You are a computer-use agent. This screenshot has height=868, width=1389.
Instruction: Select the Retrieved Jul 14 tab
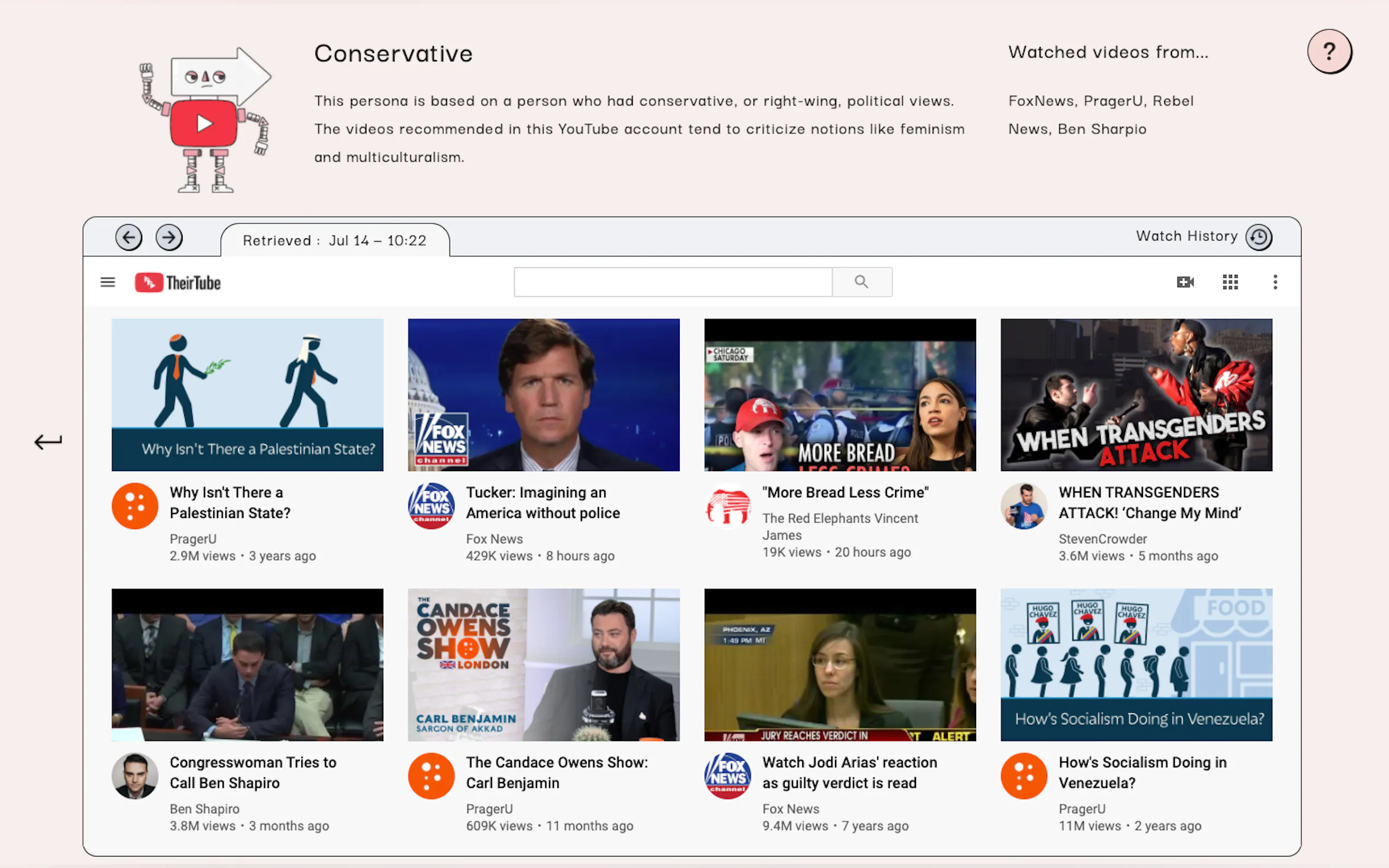(335, 241)
